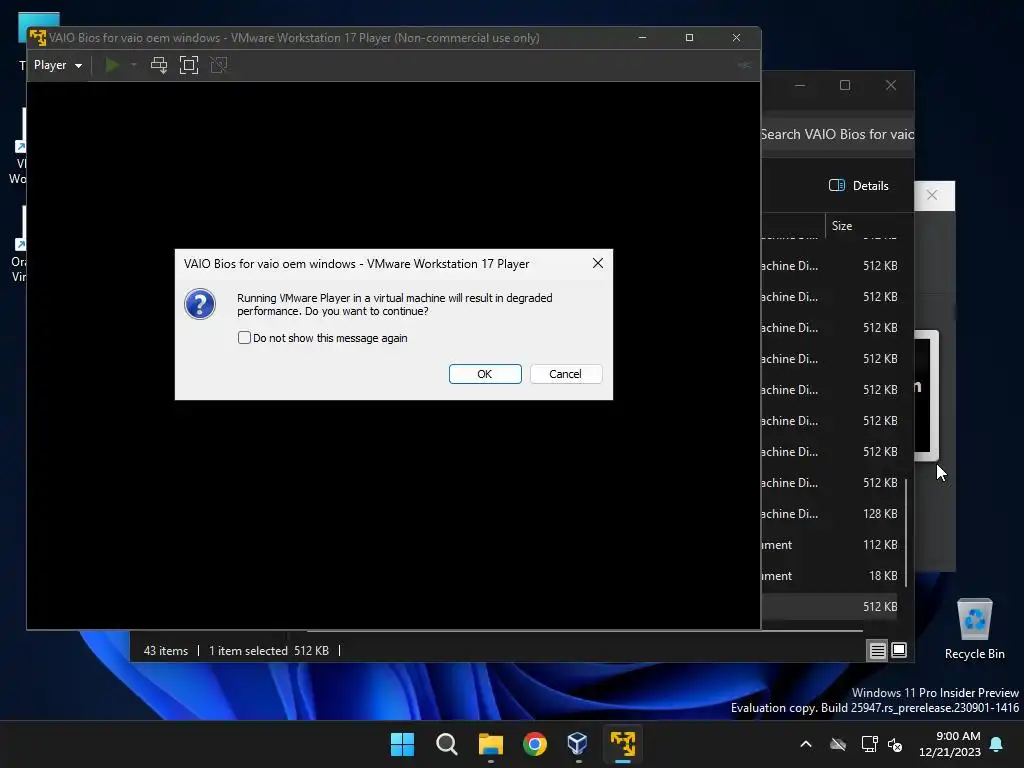Open VirtualBox from the taskbar

(x=578, y=744)
